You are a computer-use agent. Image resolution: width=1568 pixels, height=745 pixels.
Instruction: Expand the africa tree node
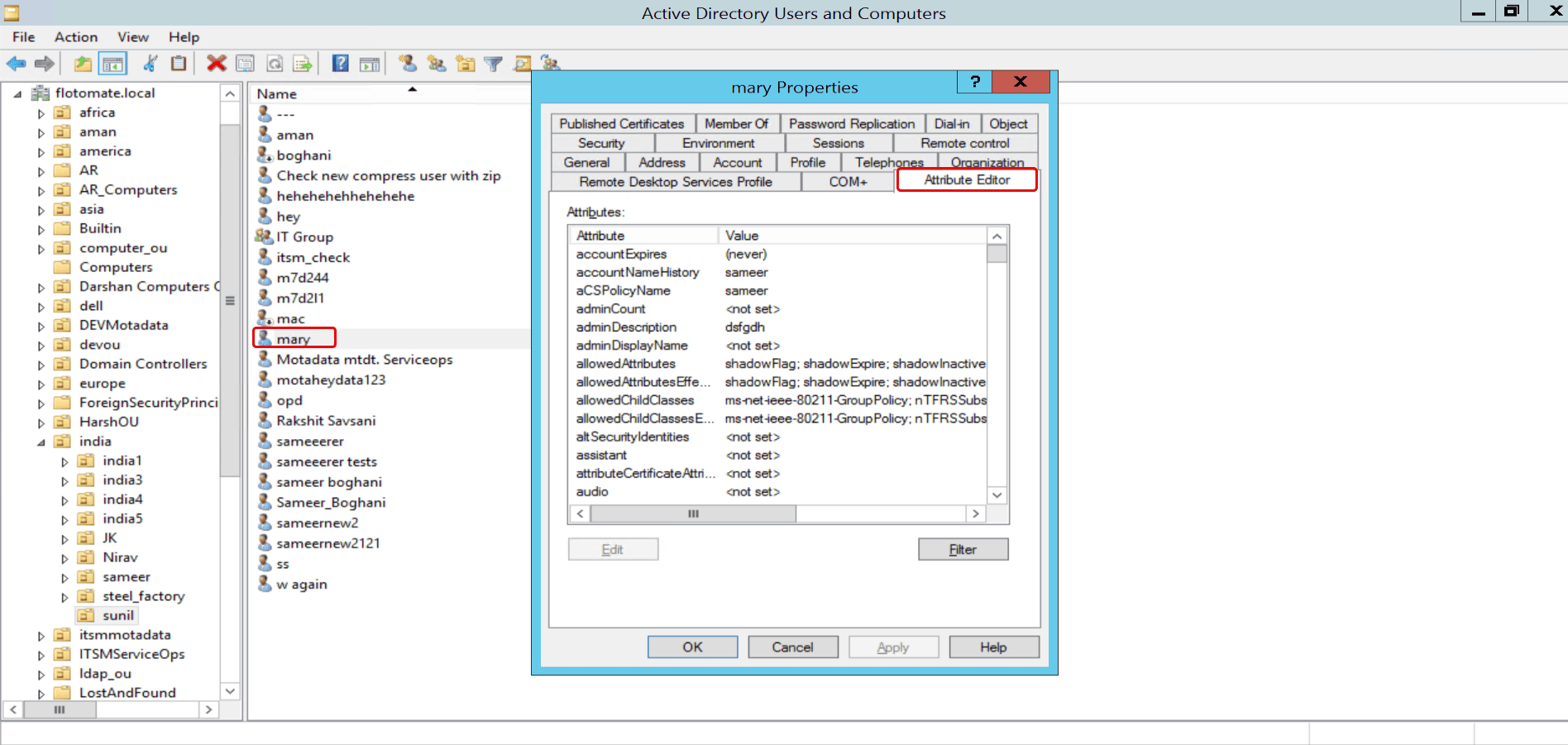41,113
